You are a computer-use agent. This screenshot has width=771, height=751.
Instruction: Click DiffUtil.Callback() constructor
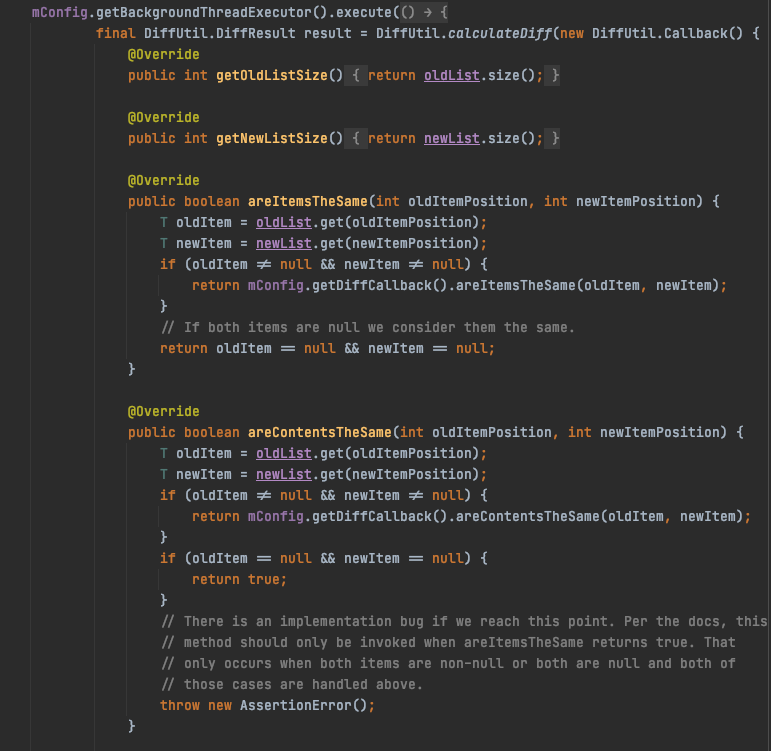(667, 33)
